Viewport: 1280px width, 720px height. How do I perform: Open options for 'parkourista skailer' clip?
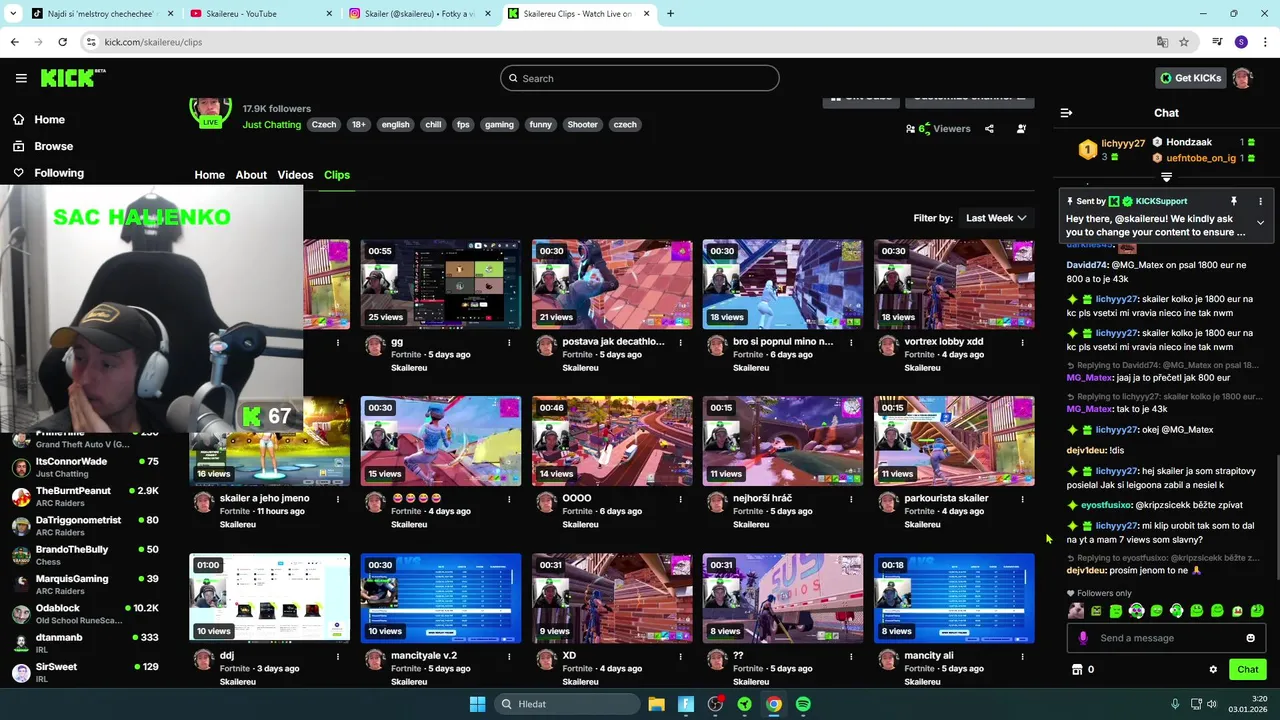pos(1022,499)
